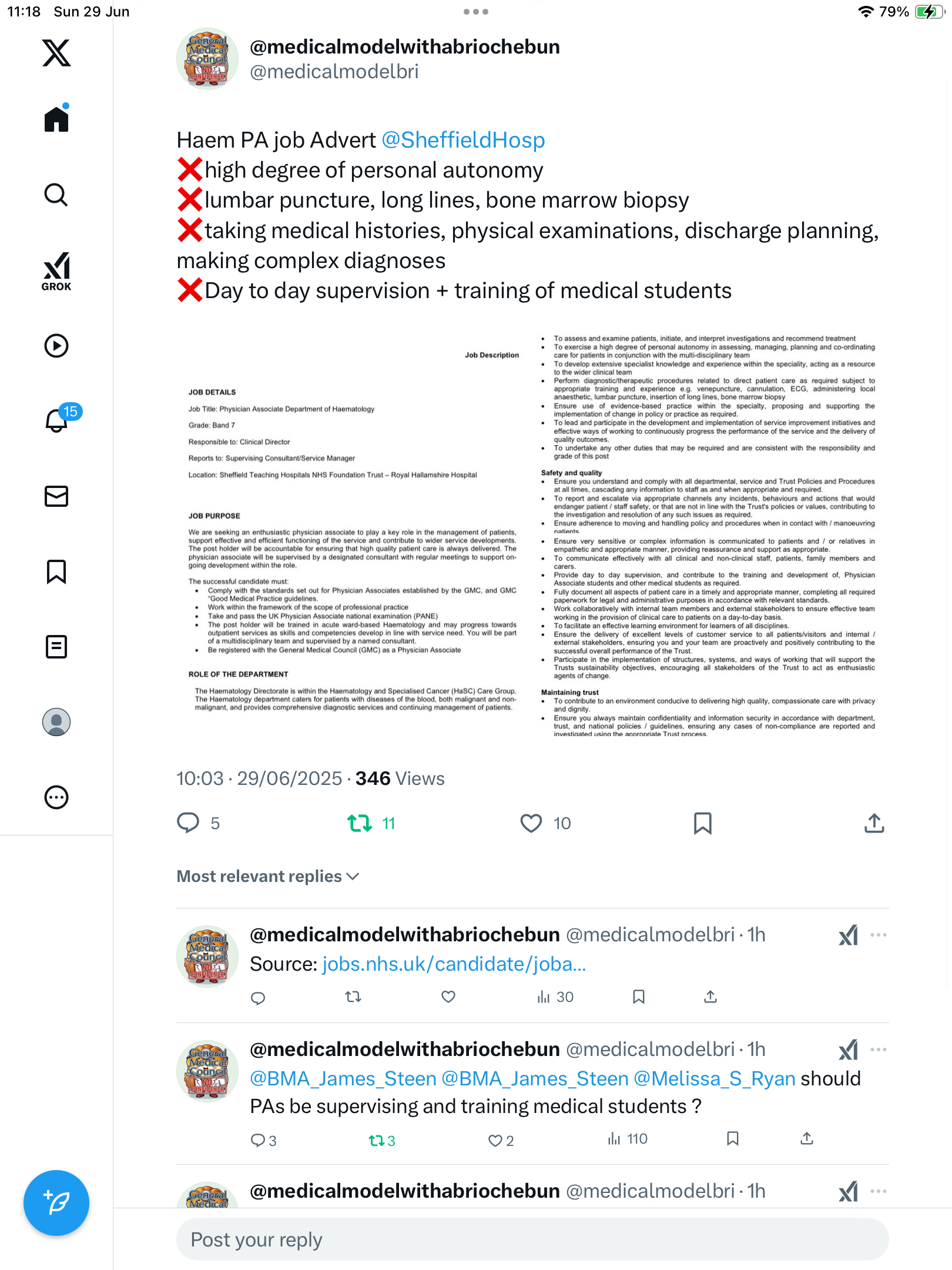Open more options on Source reply

click(879, 935)
